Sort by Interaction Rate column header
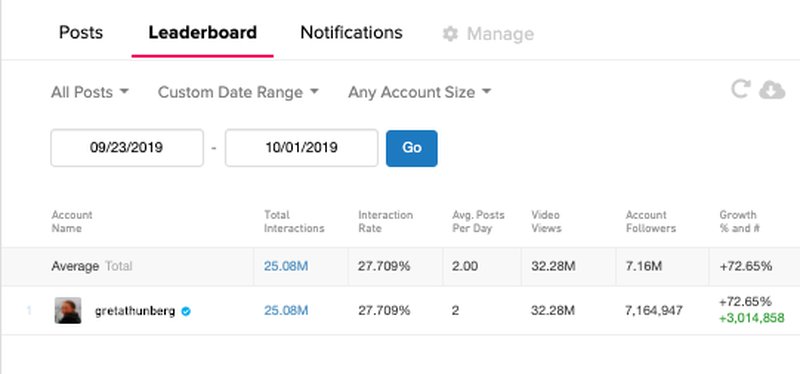 tap(385, 221)
